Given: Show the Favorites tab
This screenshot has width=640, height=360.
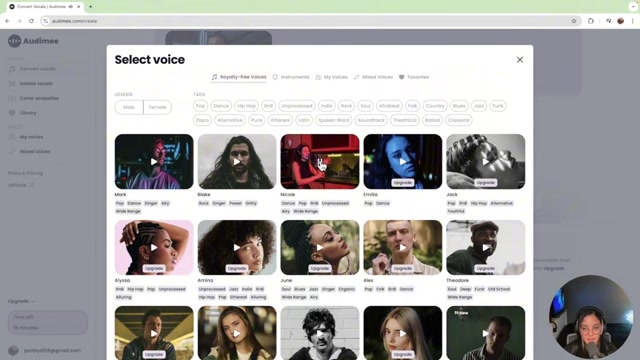Looking at the screenshot, I should pos(414,77).
